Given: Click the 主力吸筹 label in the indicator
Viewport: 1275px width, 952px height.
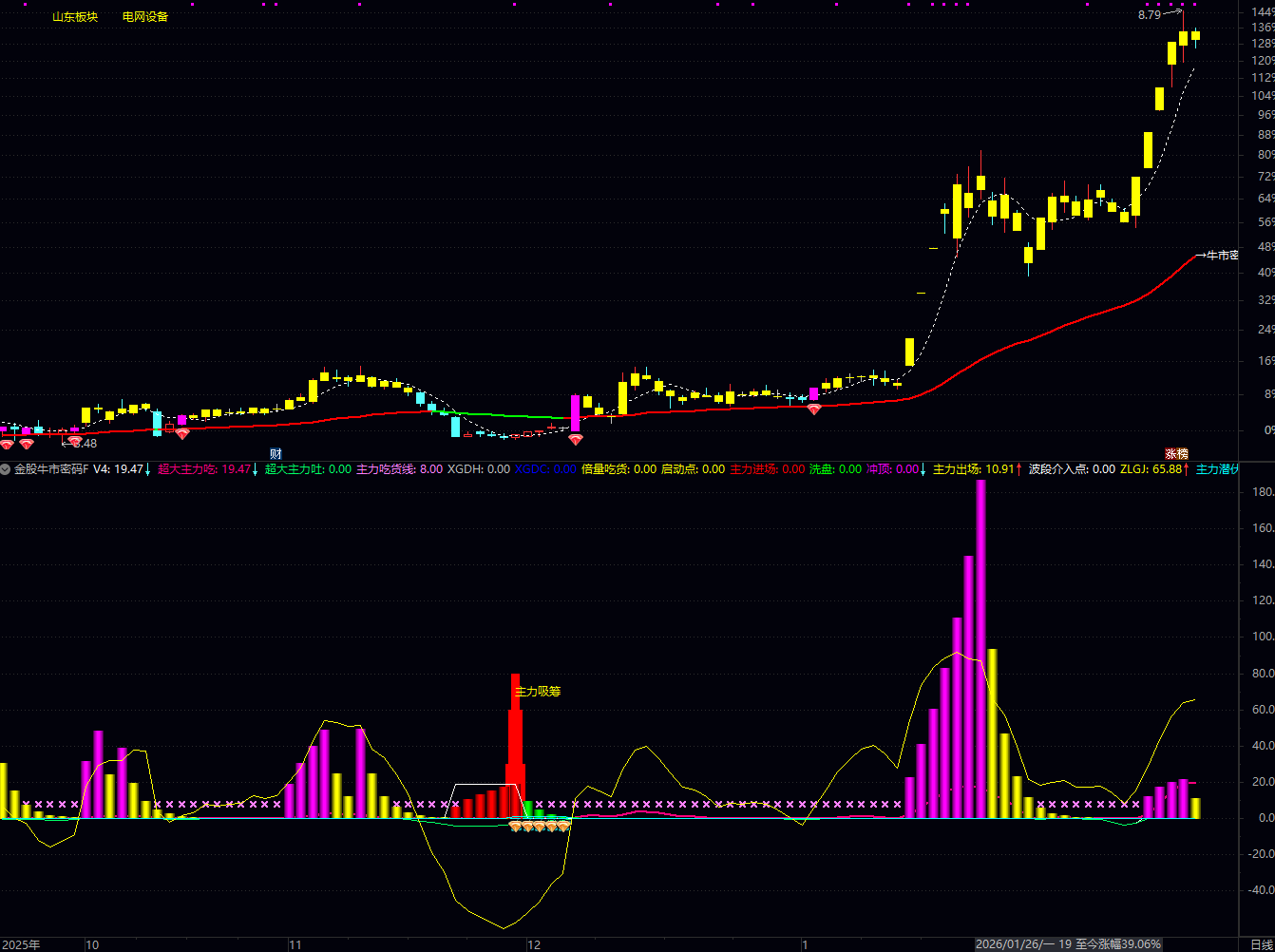Looking at the screenshot, I should (x=538, y=692).
